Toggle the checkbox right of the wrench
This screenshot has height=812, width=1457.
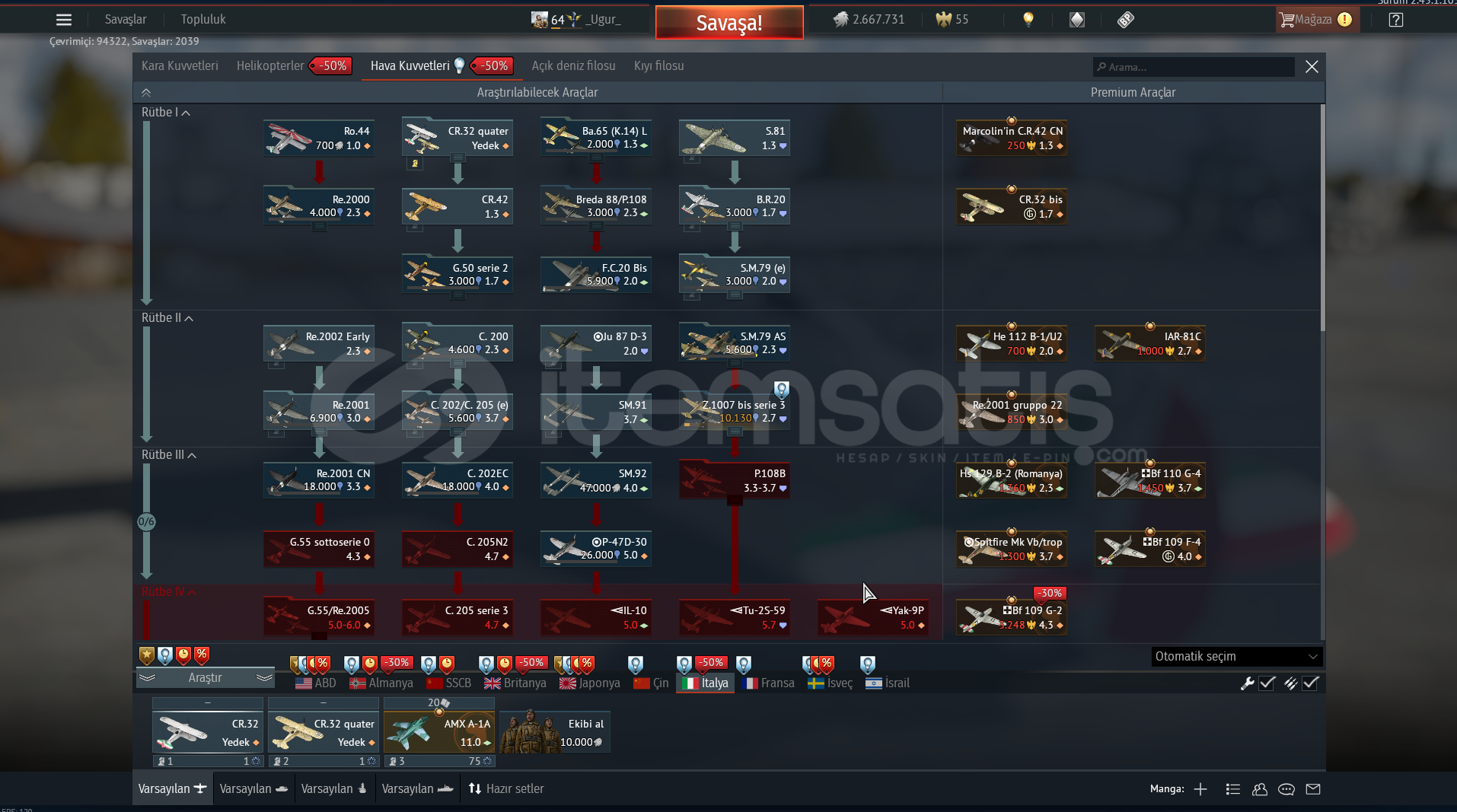click(x=1267, y=683)
